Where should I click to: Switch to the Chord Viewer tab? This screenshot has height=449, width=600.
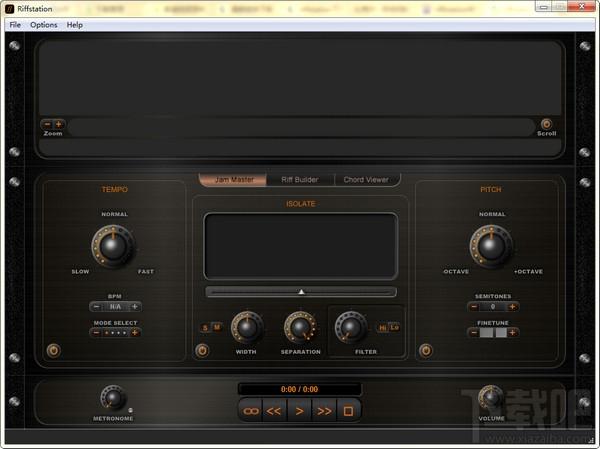pyautogui.click(x=366, y=180)
